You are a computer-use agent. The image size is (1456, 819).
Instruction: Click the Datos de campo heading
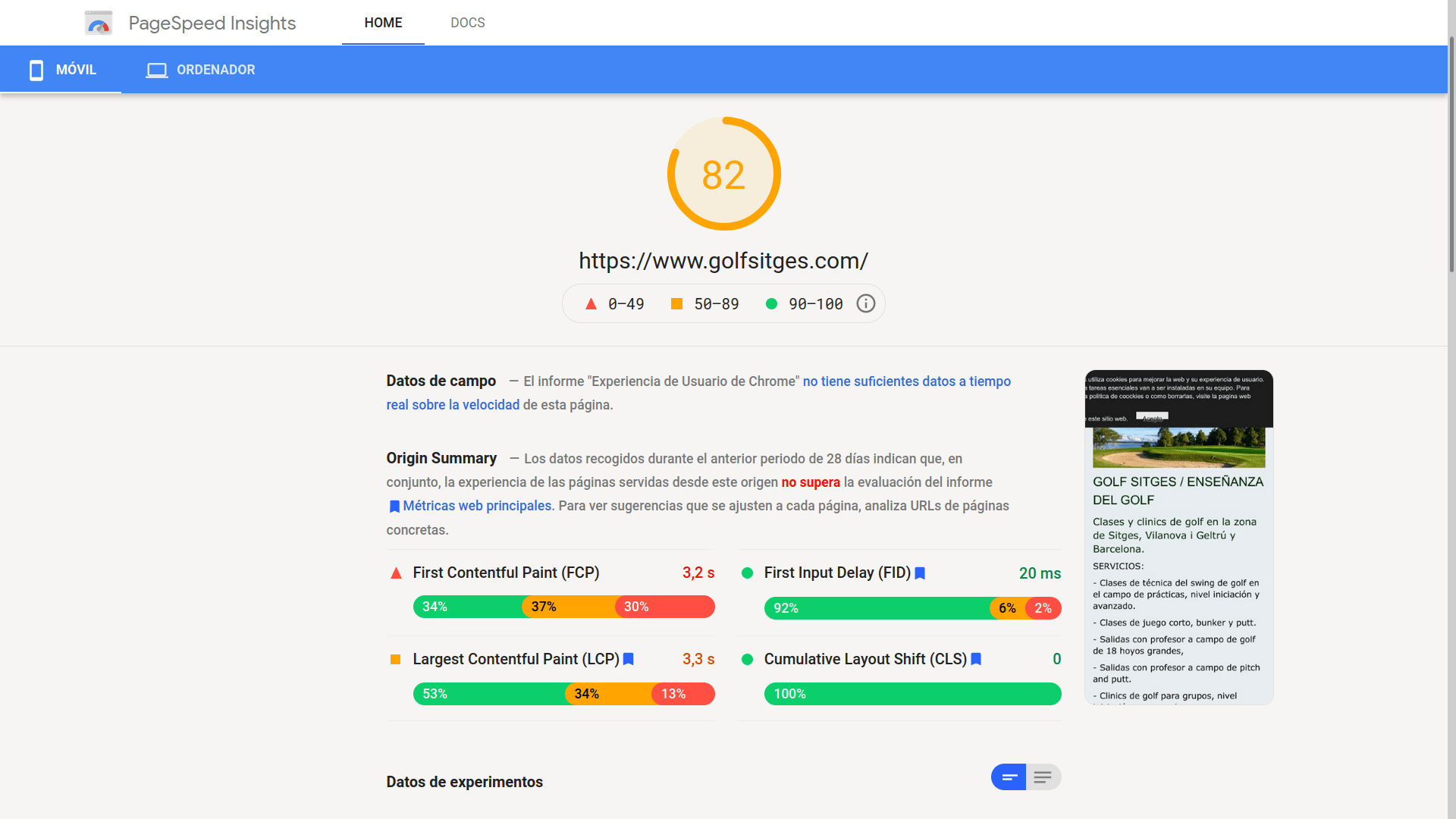441,381
